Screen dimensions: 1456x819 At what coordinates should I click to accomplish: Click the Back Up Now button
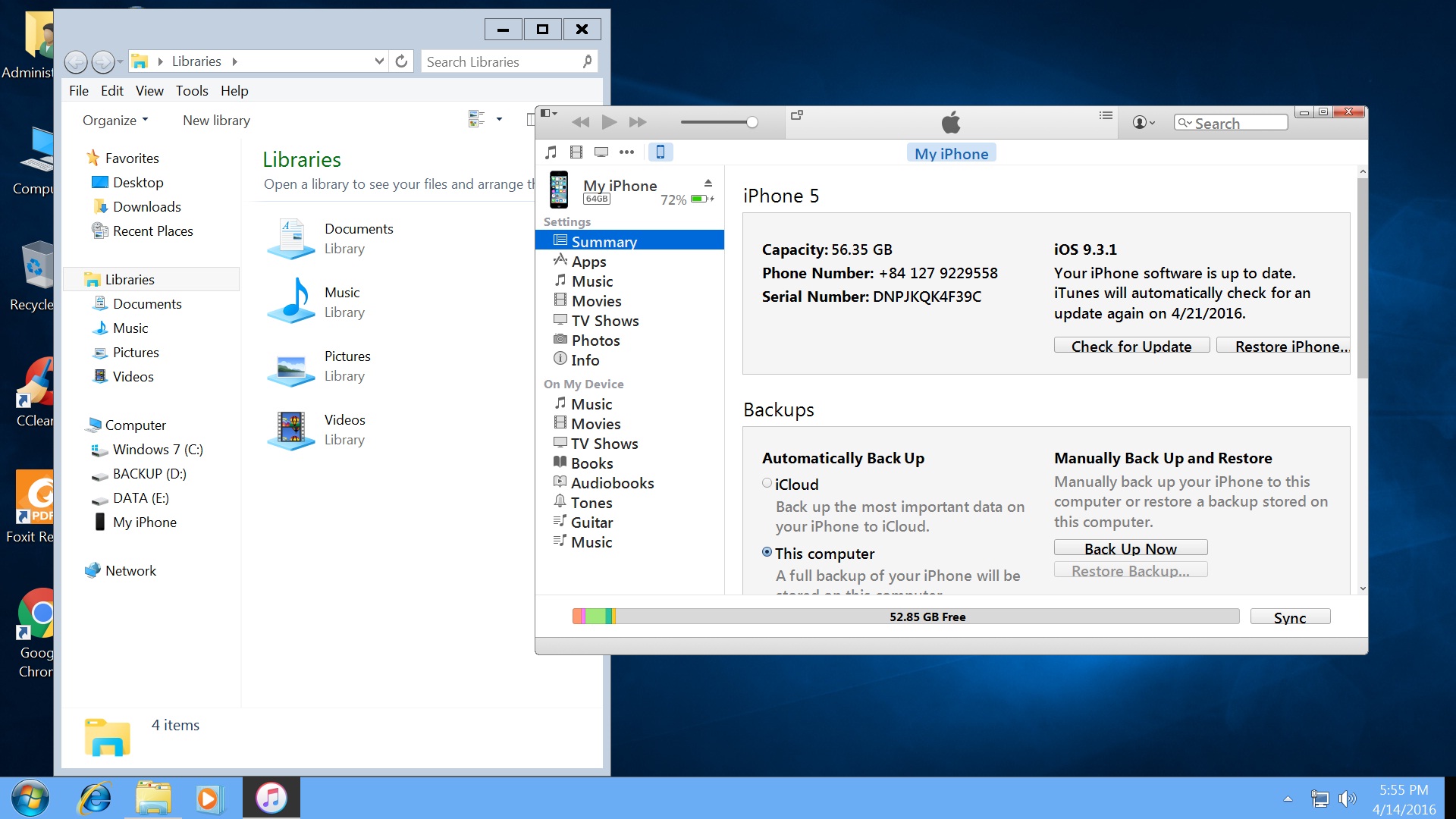click(1131, 548)
